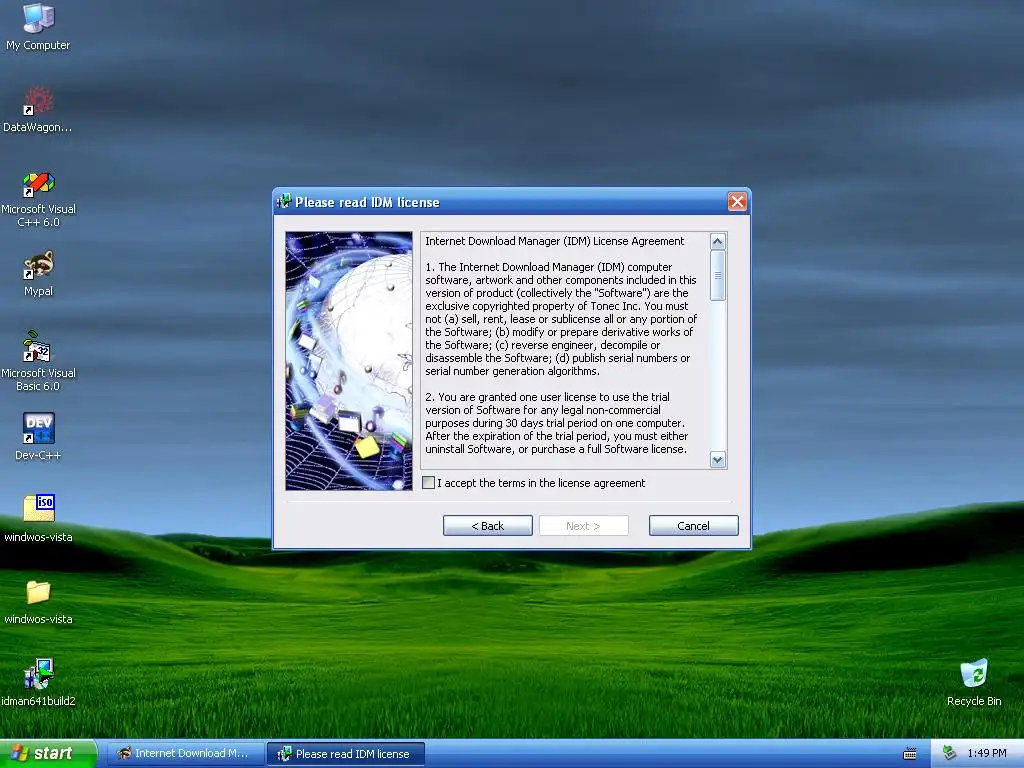Click the IDM globe artwork image
Image resolution: width=1024 pixels, height=768 pixels.
349,361
